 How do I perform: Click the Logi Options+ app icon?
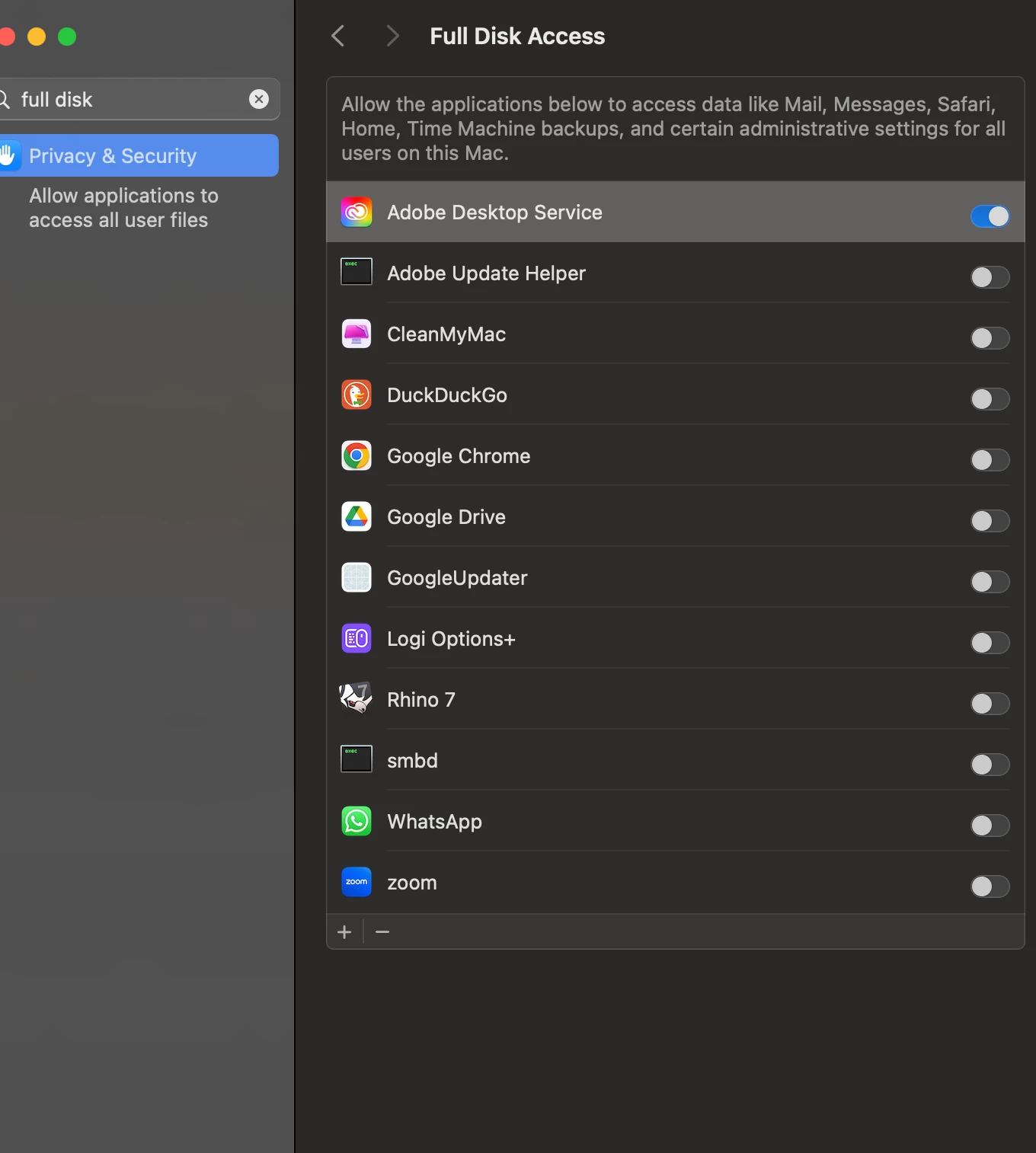coord(357,638)
